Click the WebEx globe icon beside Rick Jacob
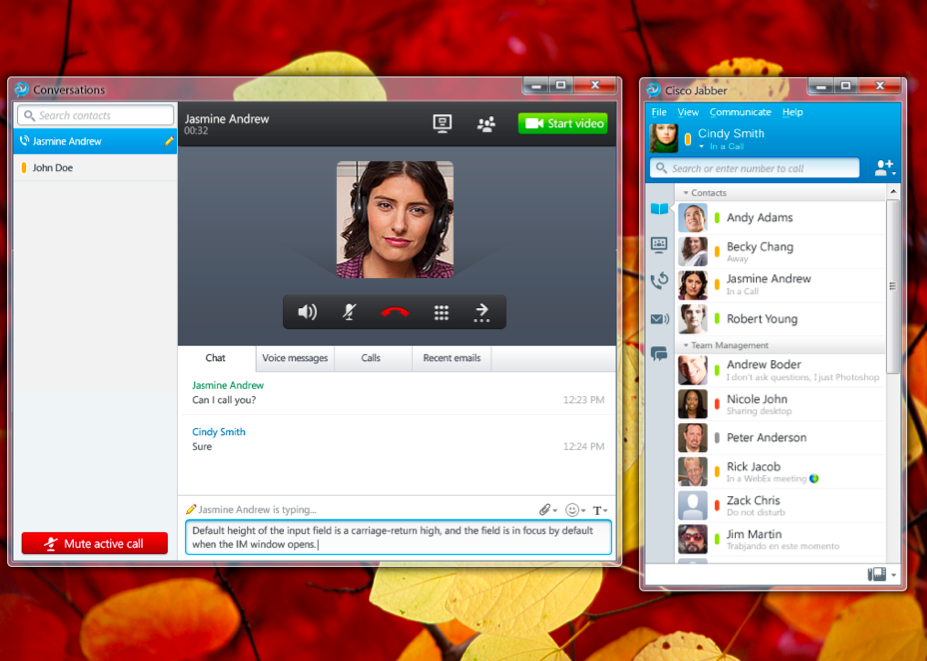The height and width of the screenshot is (661, 927). (x=814, y=478)
